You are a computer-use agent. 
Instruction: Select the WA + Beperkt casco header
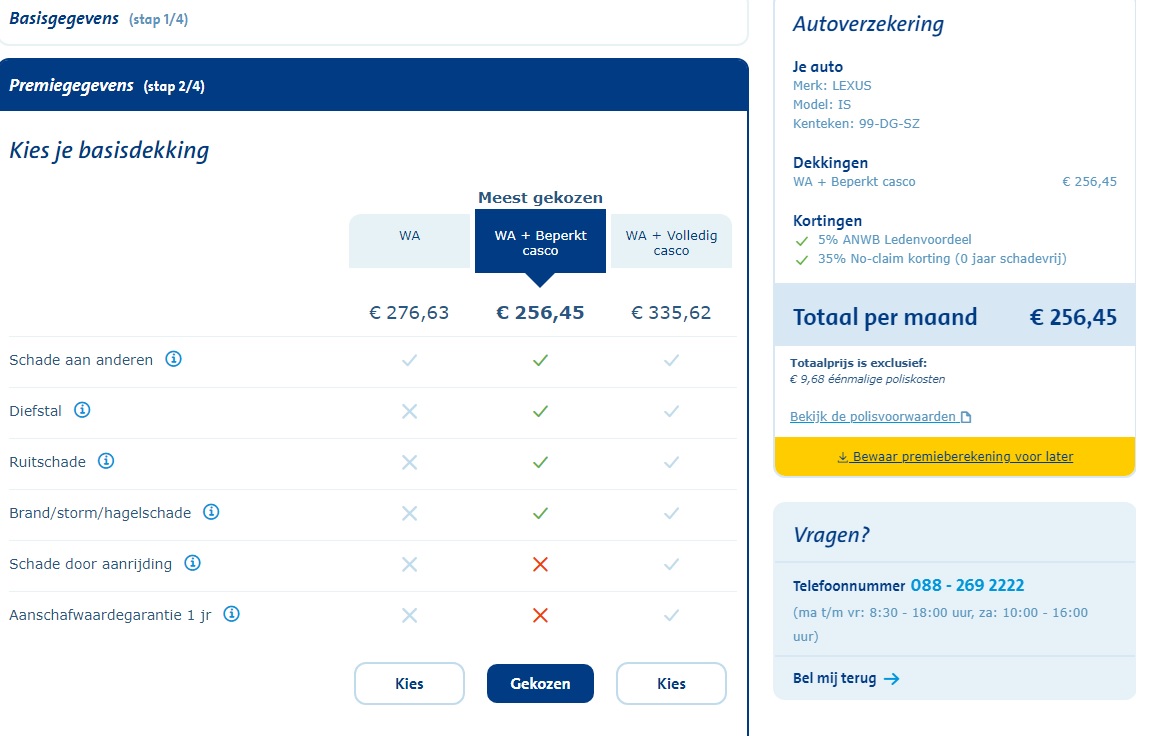[540, 242]
